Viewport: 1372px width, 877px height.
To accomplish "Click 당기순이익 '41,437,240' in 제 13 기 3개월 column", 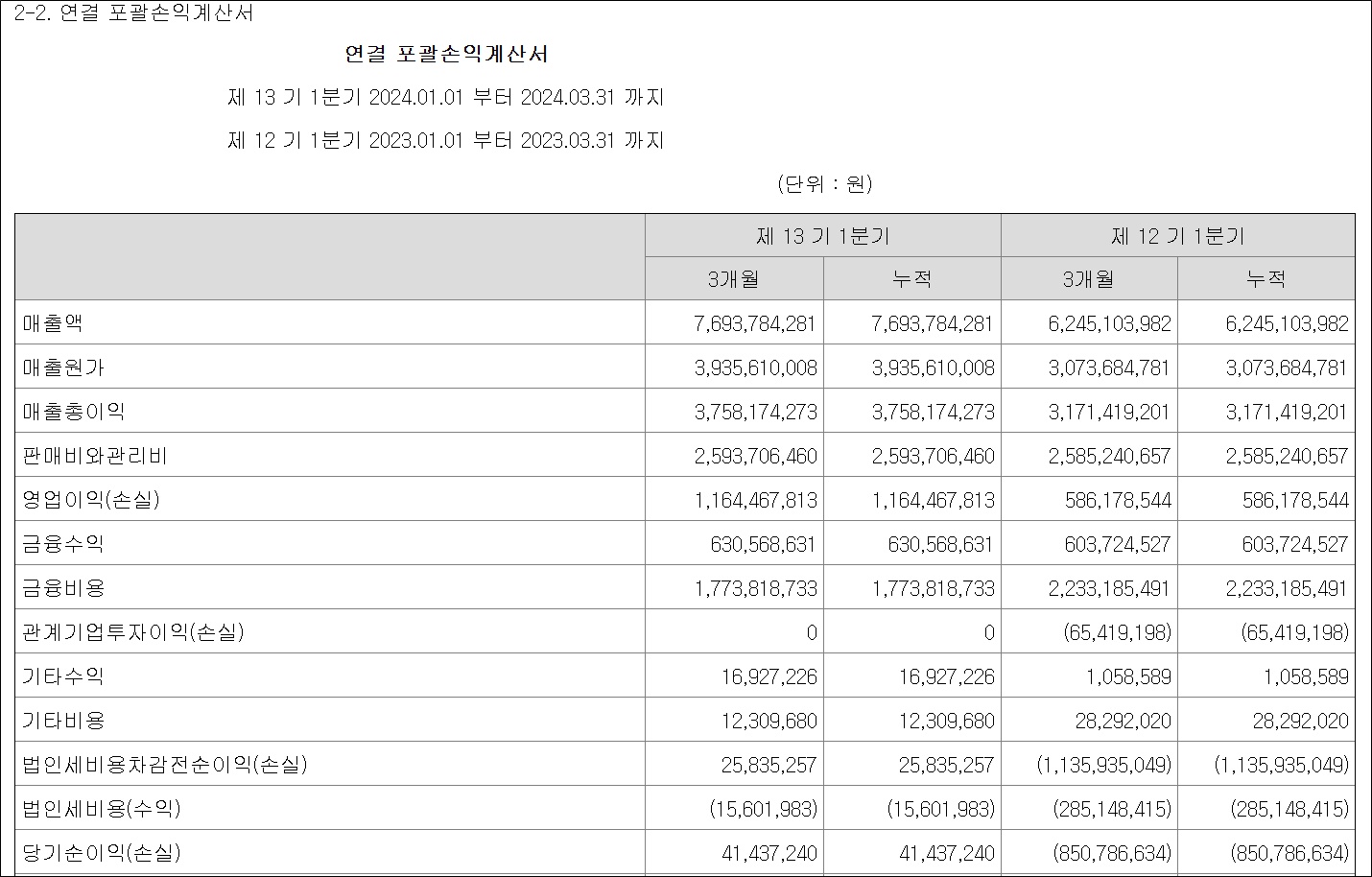I will pos(769,854).
